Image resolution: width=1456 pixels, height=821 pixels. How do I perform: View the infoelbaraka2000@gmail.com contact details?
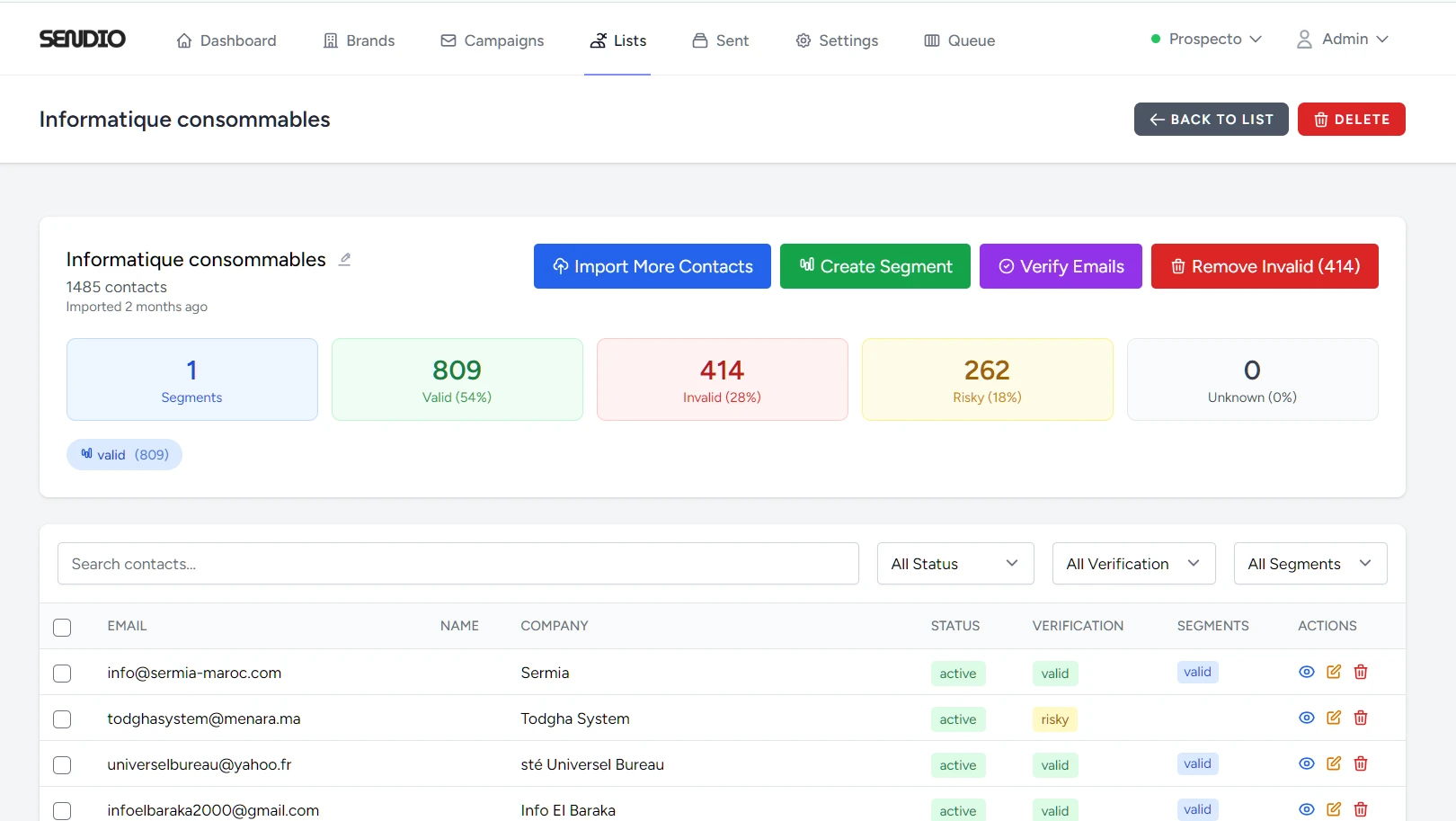click(1307, 809)
